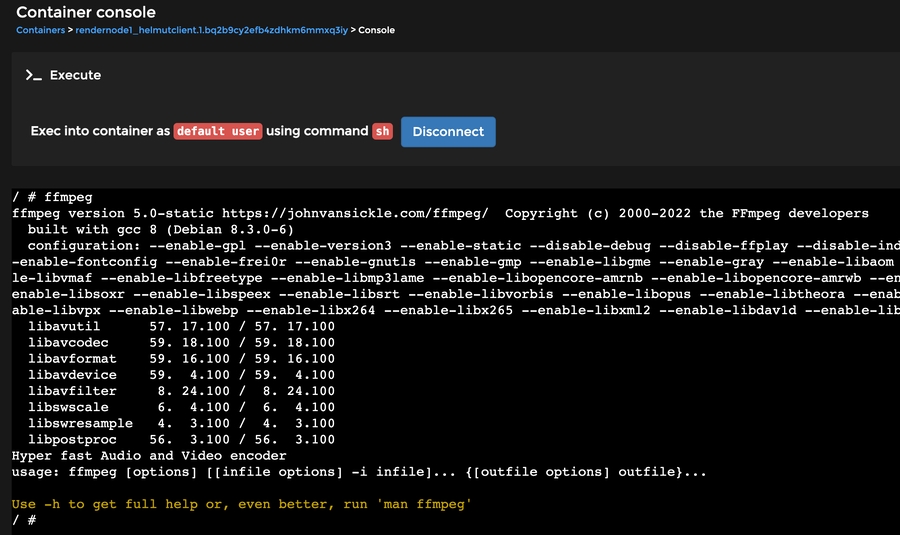Image resolution: width=900 pixels, height=535 pixels.
Task: Click the Console breadcrumb label
Action: (x=376, y=30)
